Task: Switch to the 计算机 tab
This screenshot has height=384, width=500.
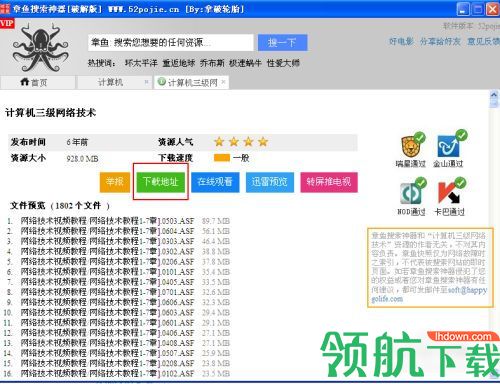Action: 110,82
